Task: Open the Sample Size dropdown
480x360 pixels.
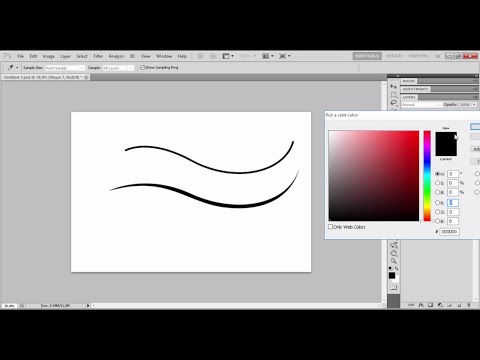Action: click(65, 68)
